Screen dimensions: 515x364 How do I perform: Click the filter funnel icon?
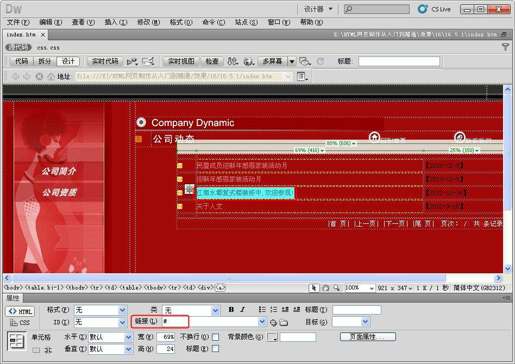pyautogui.click(x=505, y=47)
